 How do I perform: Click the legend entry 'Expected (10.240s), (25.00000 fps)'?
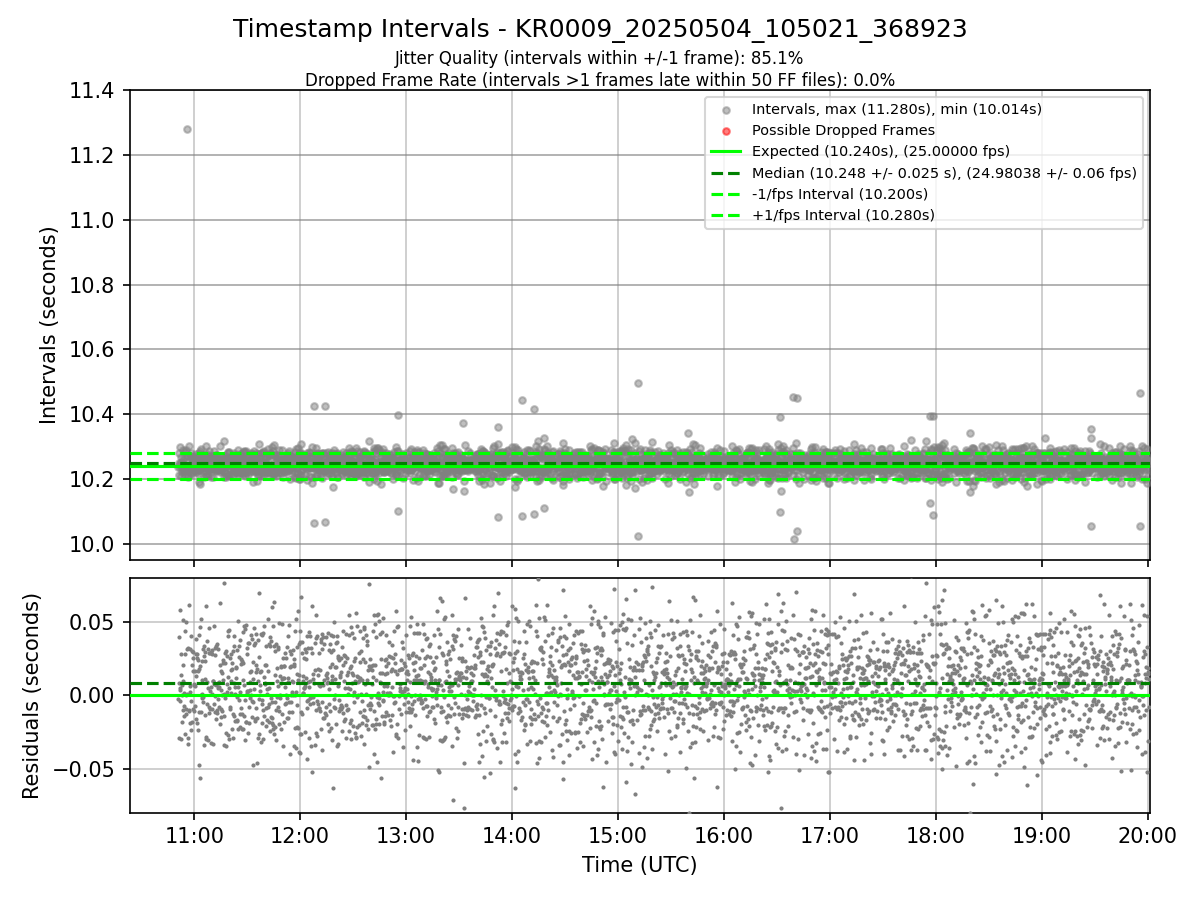pos(881,151)
